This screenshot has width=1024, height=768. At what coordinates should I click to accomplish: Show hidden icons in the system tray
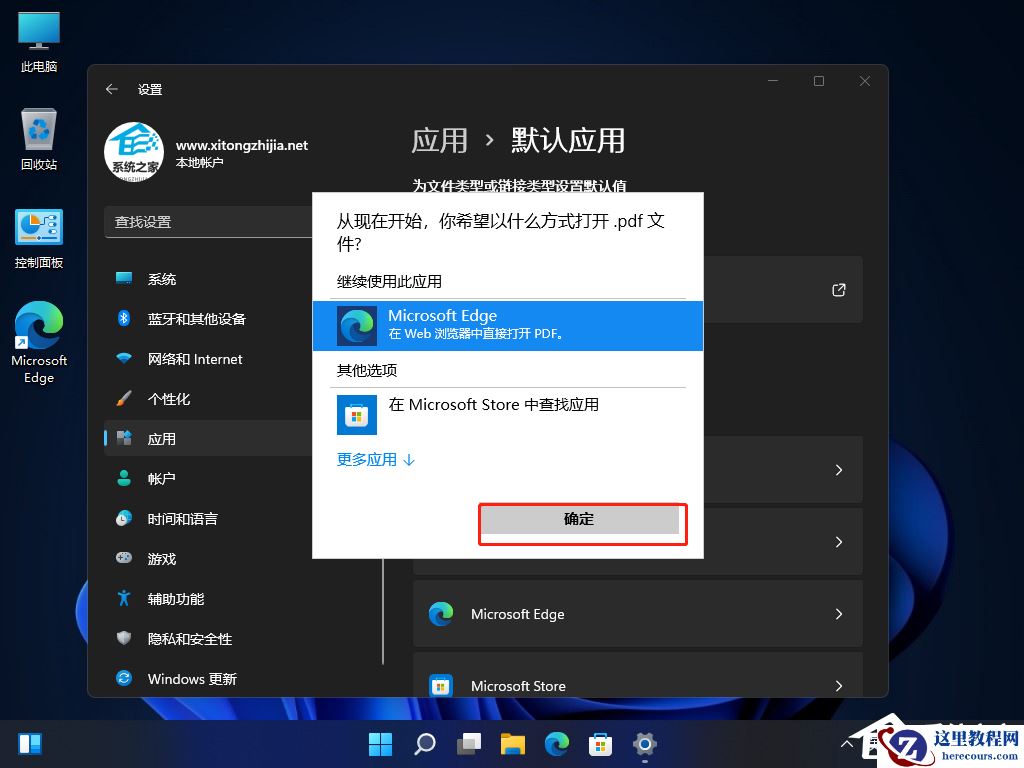tap(847, 744)
